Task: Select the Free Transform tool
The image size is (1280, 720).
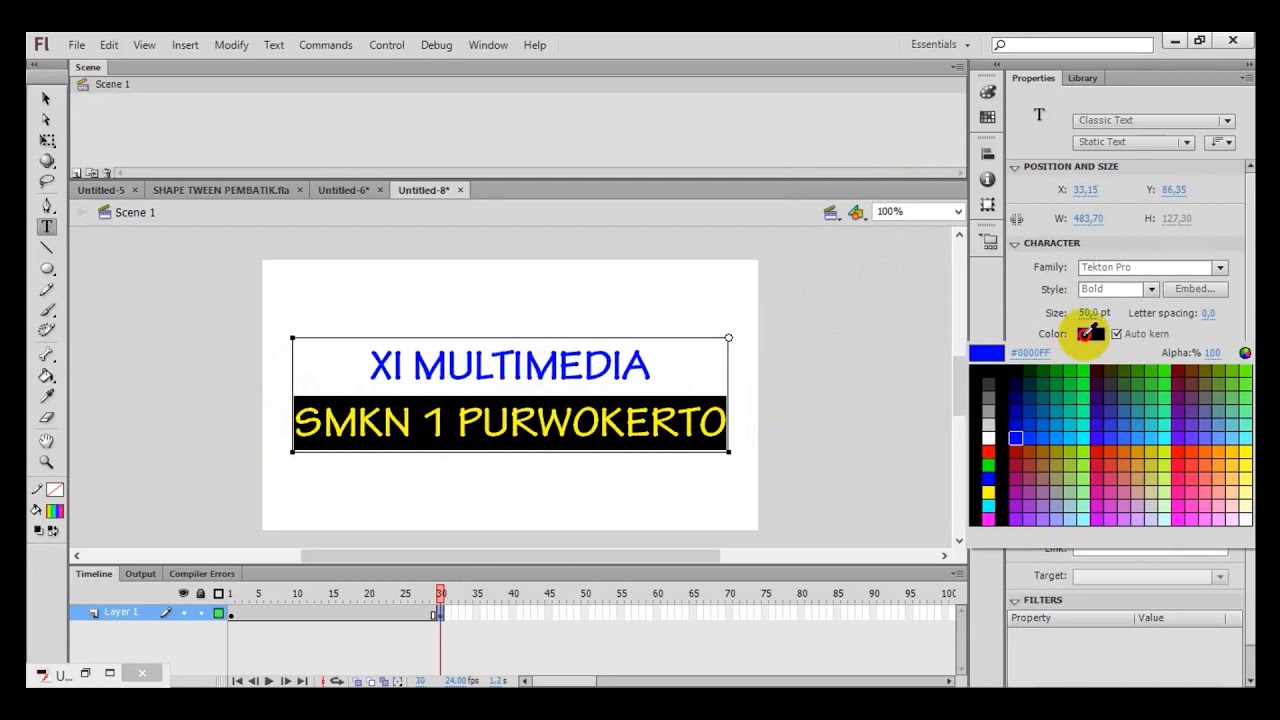Action: pos(46,140)
